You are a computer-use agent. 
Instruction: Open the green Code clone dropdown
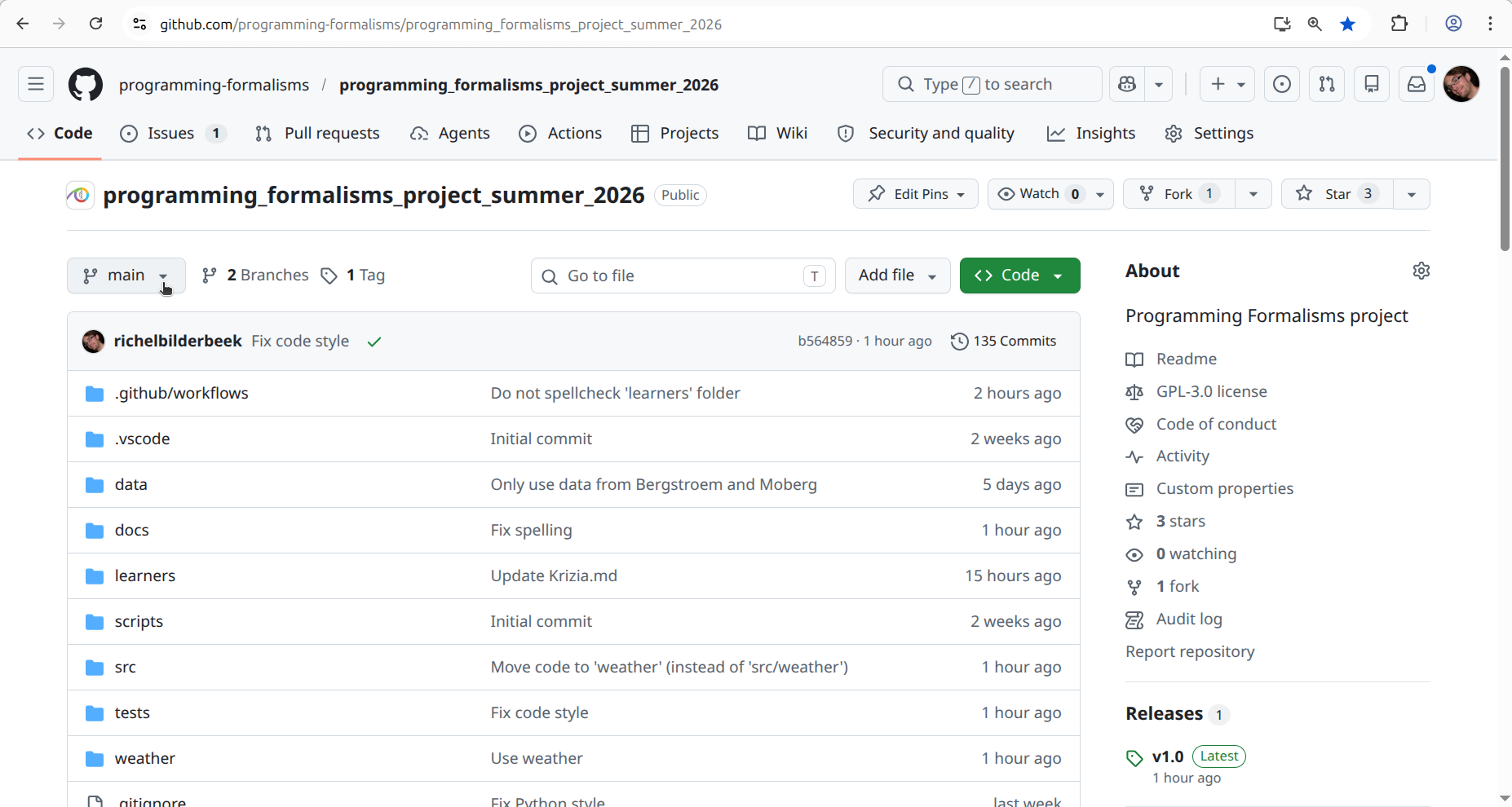[1020, 276]
